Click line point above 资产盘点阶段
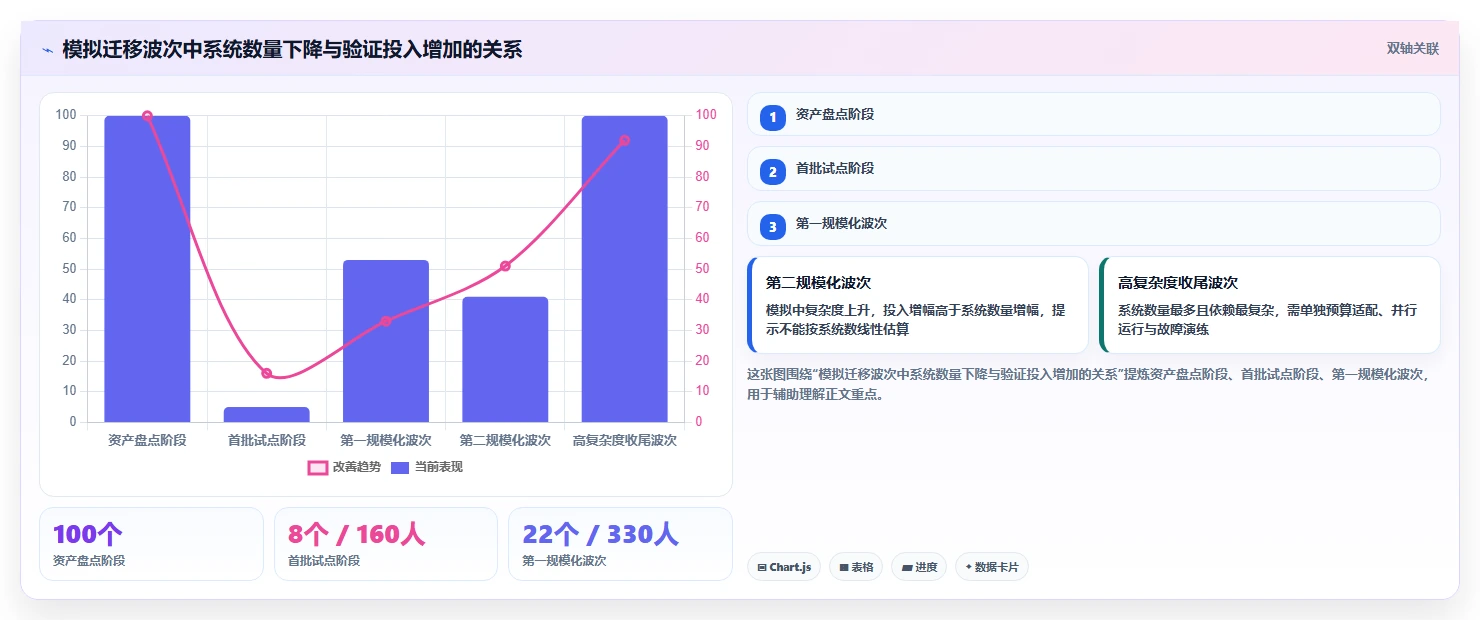Image resolution: width=1480 pixels, height=620 pixels. 147,116
